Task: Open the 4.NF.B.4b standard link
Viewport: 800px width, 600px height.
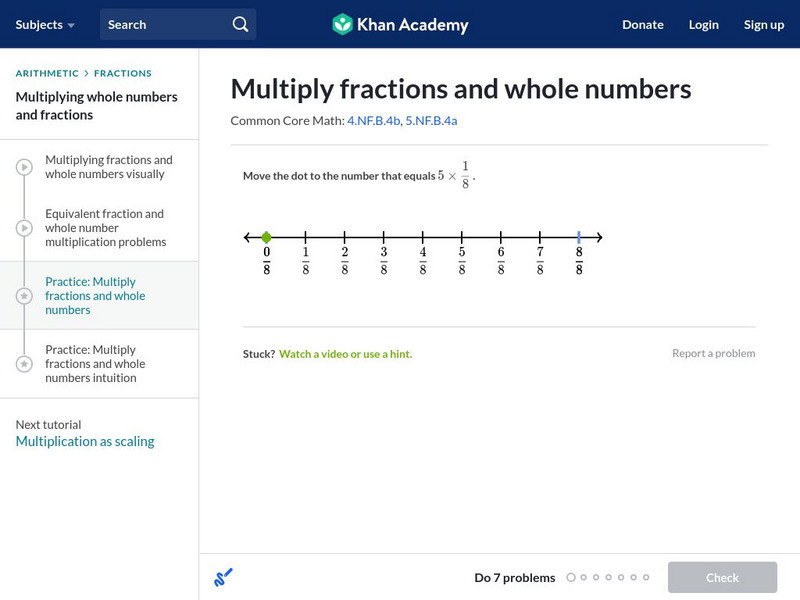Action: click(x=373, y=121)
